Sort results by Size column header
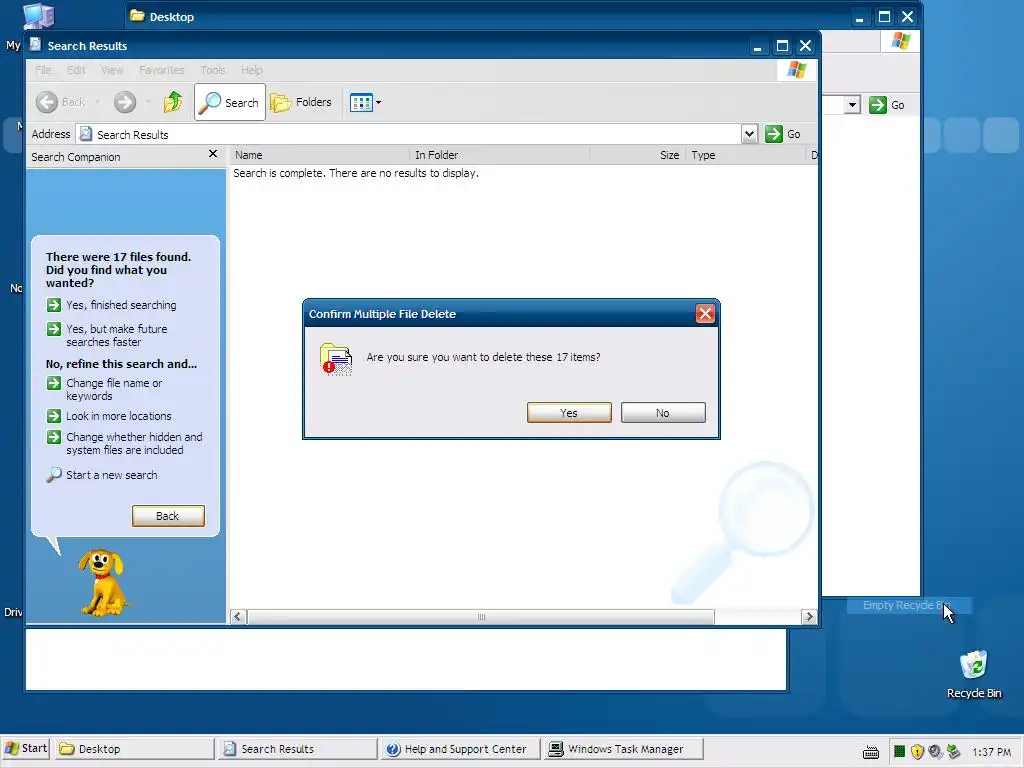1024x768 pixels. click(x=637, y=155)
